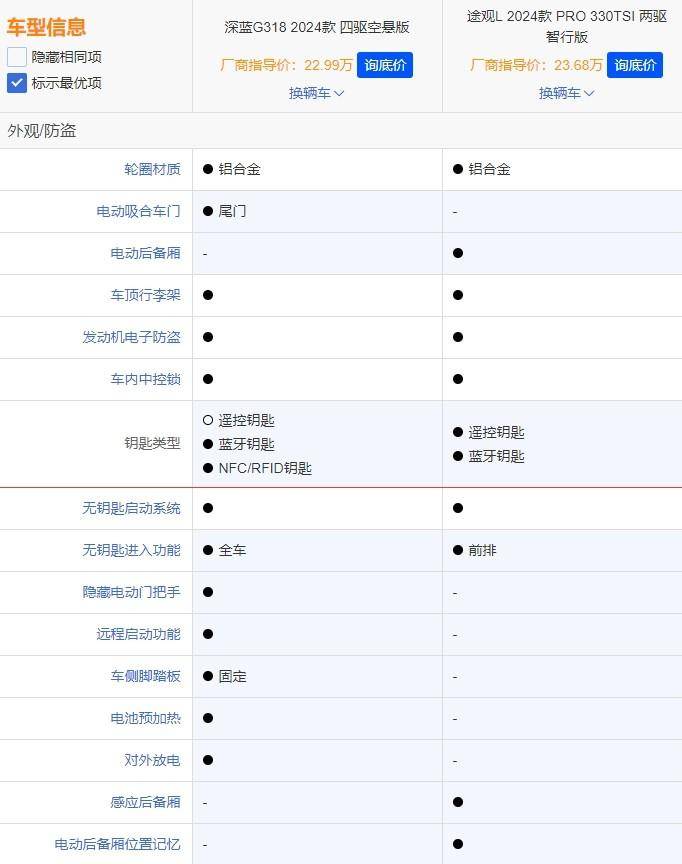The width and height of the screenshot is (682, 864).
Task: Open the 车顶行李架 parameter label
Action: click(145, 296)
